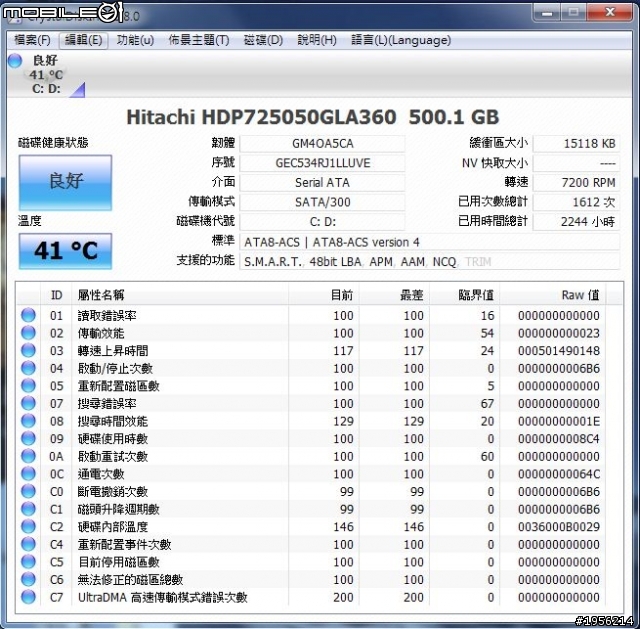The width and height of the screenshot is (640, 629).
Task: Click status icon for 目前停用磁區數 row
Action: [x=28, y=561]
